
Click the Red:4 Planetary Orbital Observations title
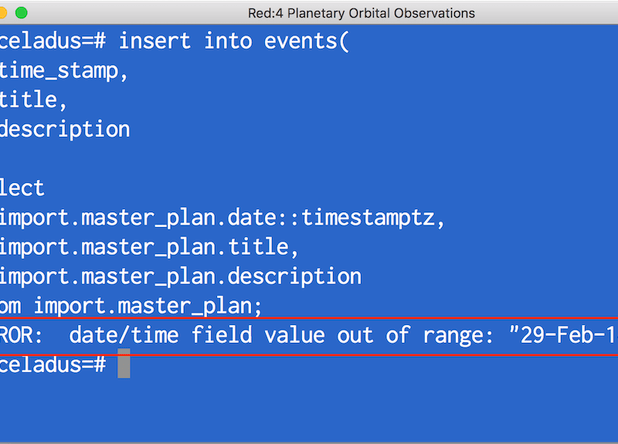pyautogui.click(x=361, y=13)
